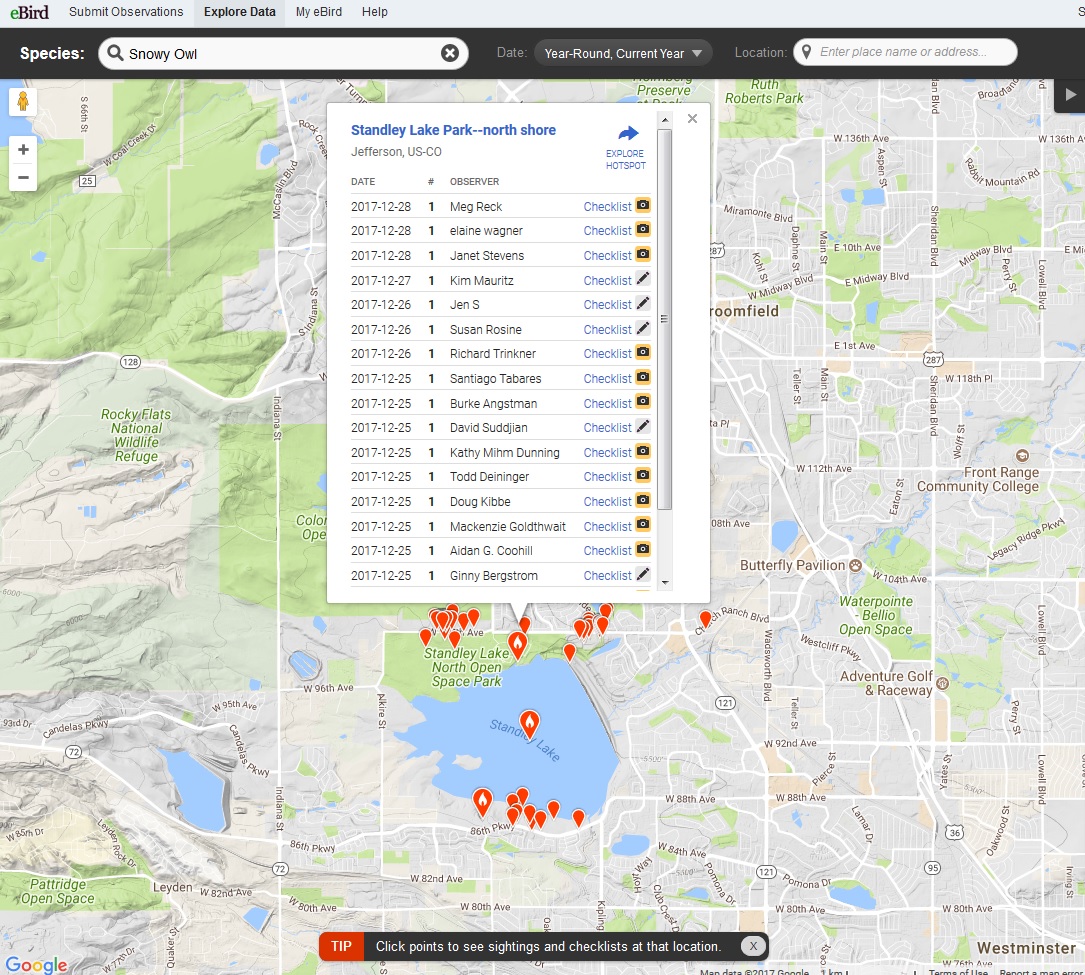Viewport: 1085px width, 975px height.
Task: Open Street View pegman icon
Action: click(x=23, y=102)
